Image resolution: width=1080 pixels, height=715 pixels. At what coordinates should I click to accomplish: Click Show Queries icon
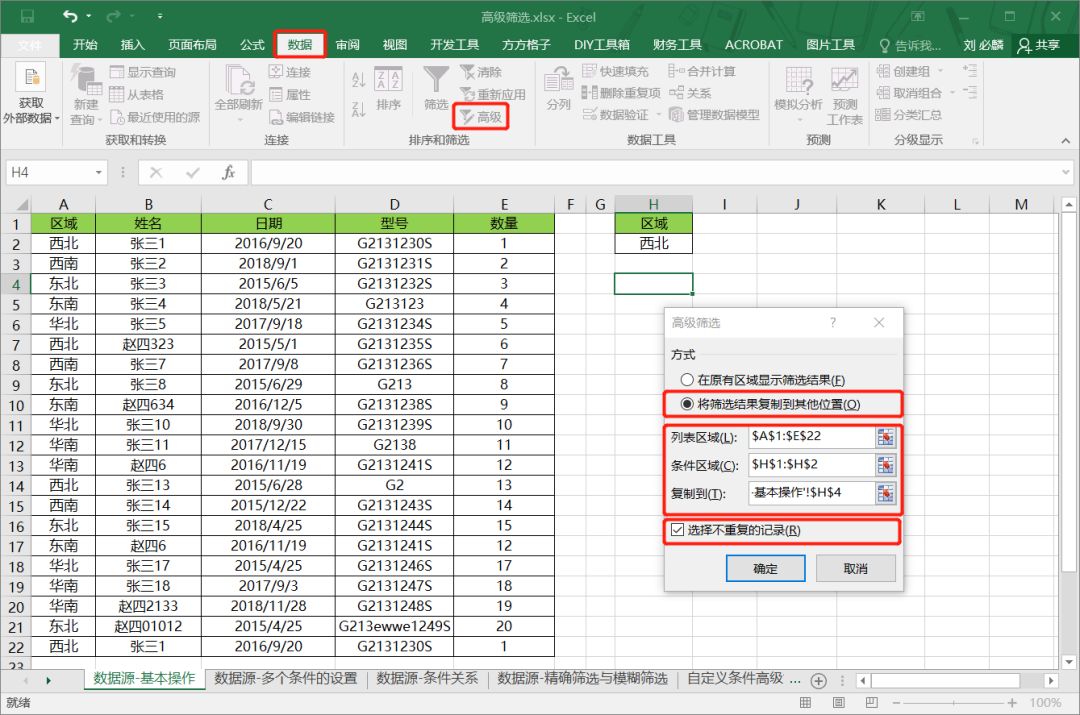117,72
